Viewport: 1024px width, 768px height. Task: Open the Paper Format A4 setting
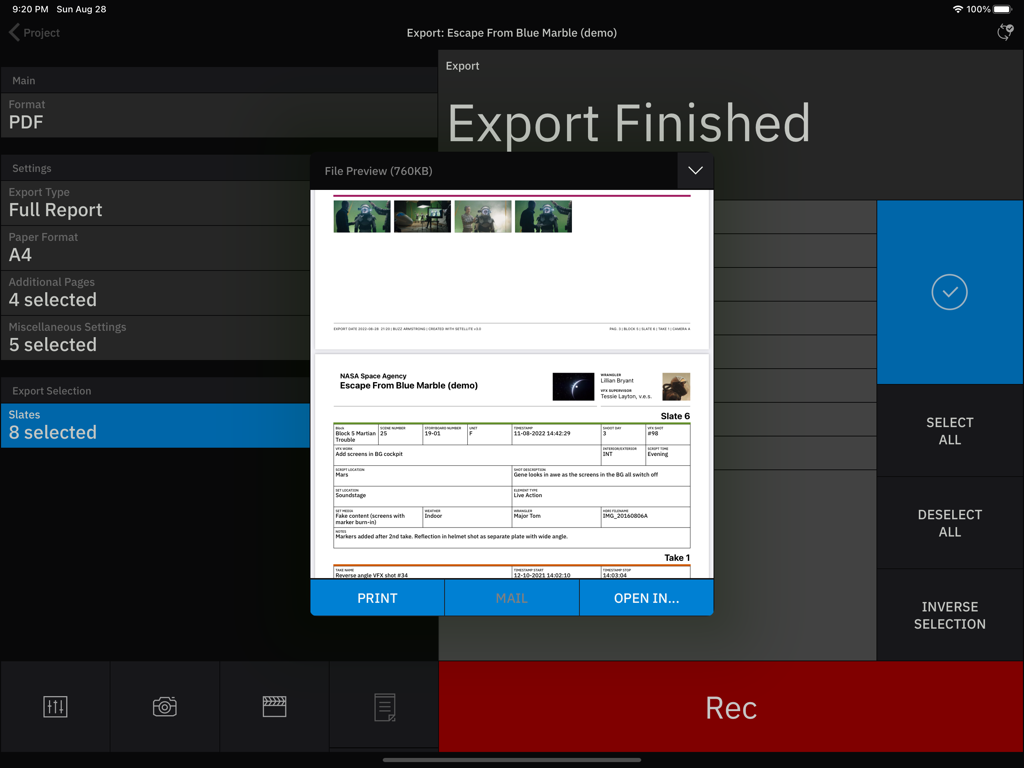pyautogui.click(x=150, y=246)
